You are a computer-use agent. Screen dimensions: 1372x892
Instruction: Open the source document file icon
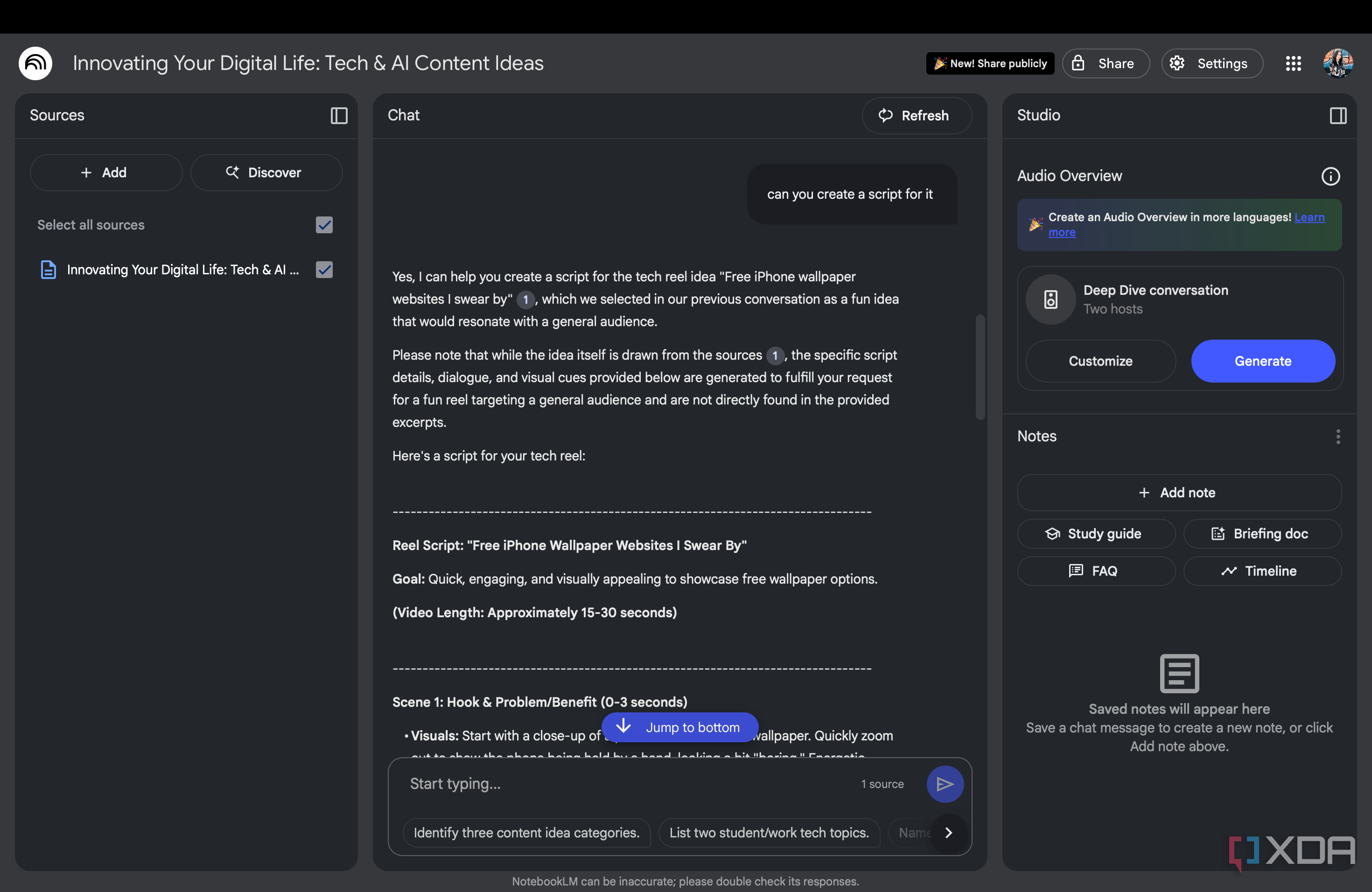tap(49, 270)
